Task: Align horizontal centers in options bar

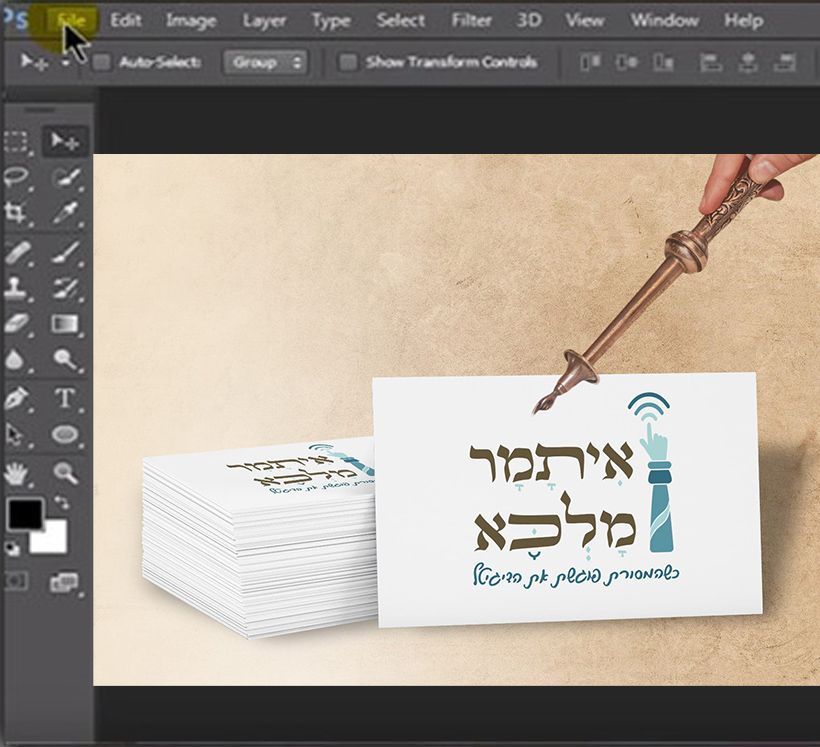Action: [x=748, y=63]
